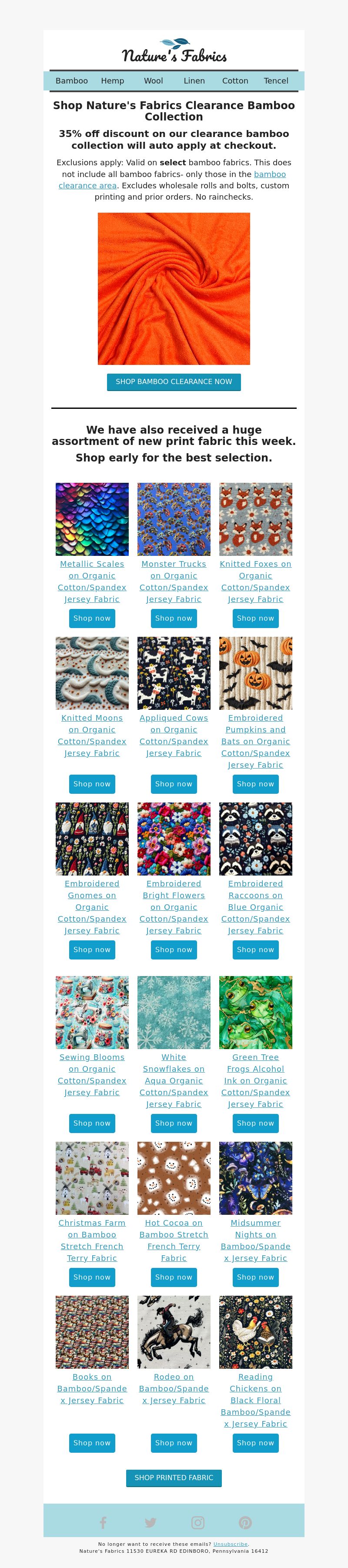This screenshot has height=1568, width=348.
Task: Open the Facebook icon in footer
Action: (x=103, y=1522)
